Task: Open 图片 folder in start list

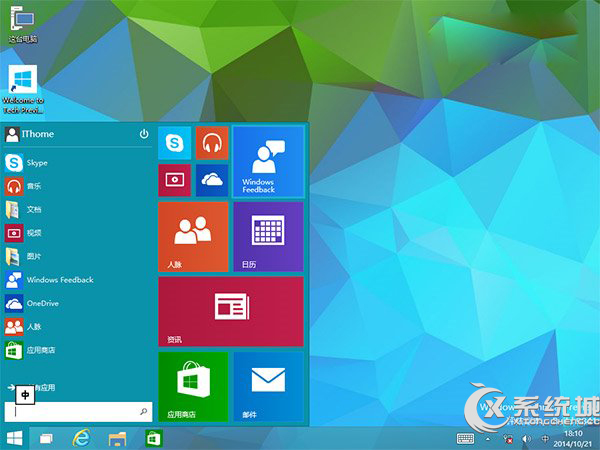Action: pos(77,256)
